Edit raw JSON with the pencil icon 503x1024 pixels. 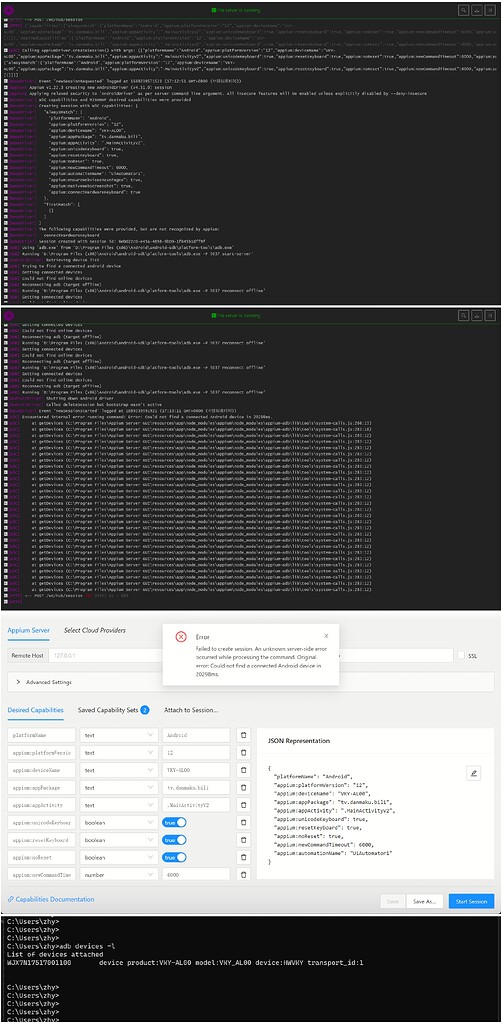[474, 773]
